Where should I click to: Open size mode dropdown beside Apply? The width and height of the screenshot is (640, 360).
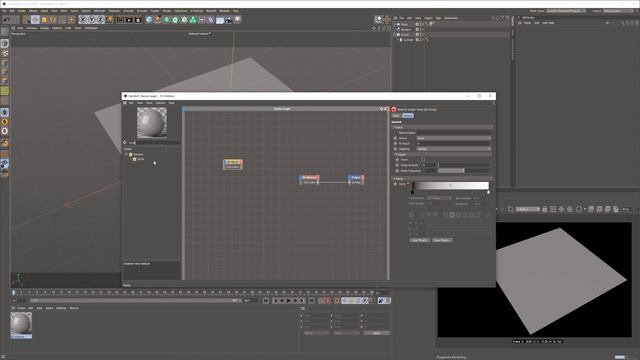click(x=346, y=333)
